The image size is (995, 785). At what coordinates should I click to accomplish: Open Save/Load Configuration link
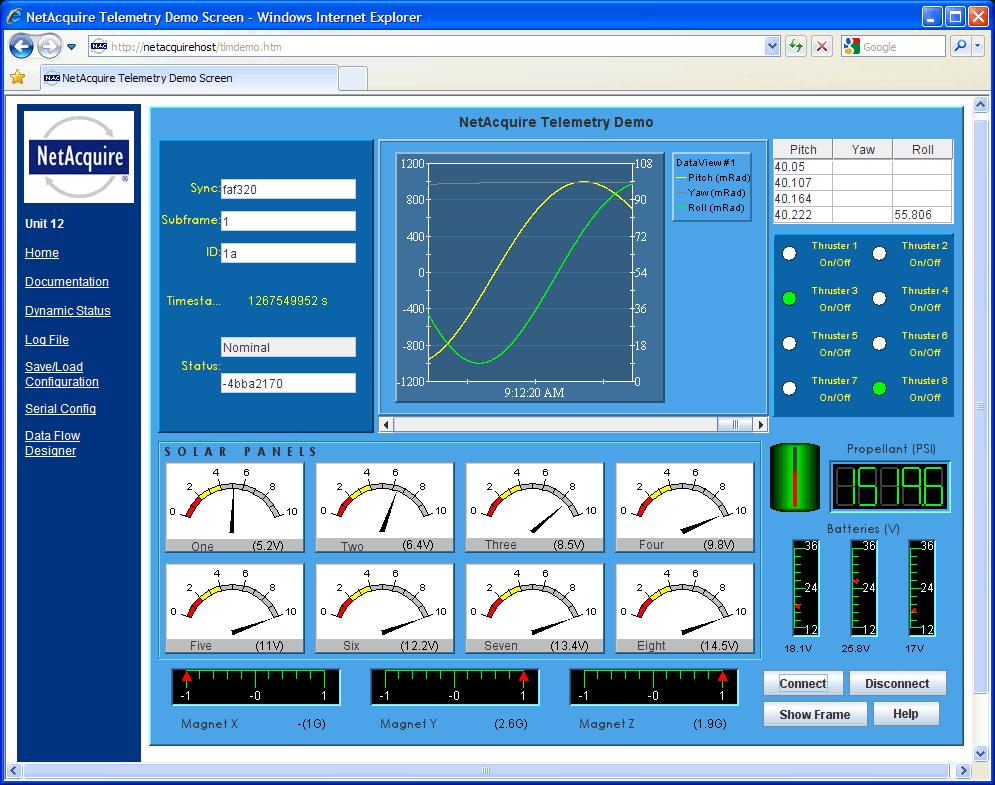pyautogui.click(x=62, y=374)
